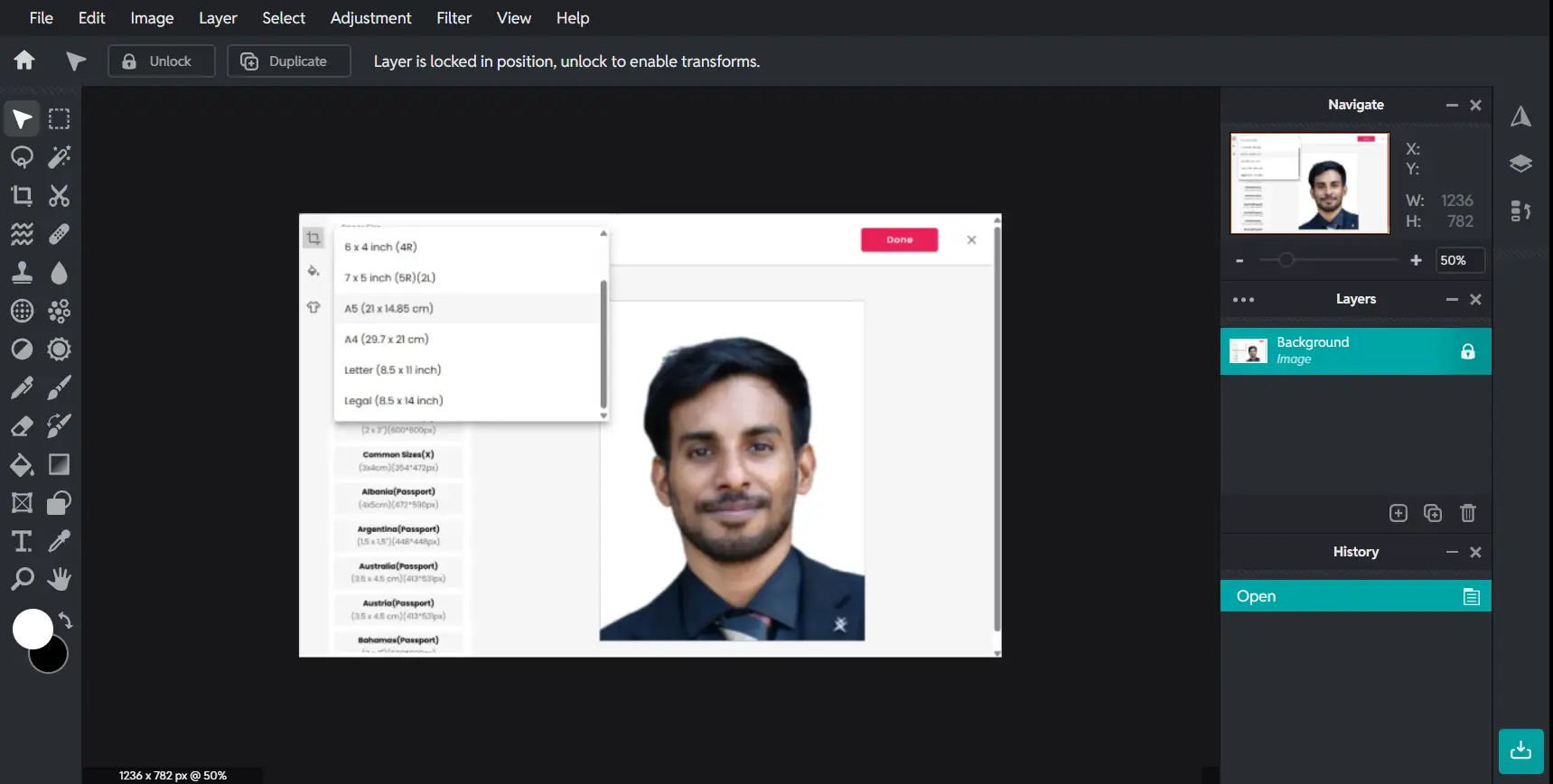Close the History panel

point(1475,552)
